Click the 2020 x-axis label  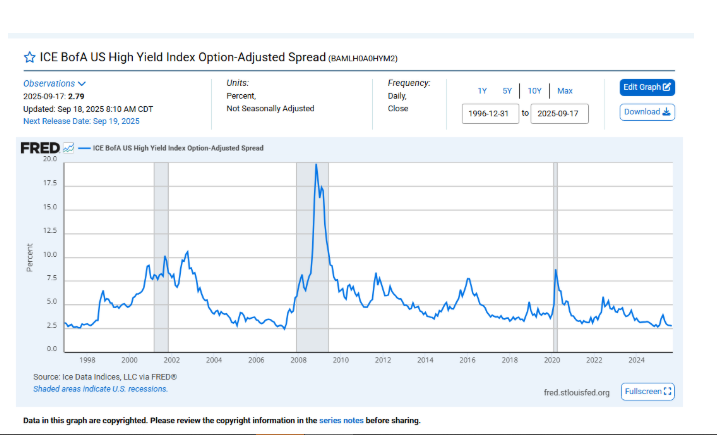click(x=552, y=360)
